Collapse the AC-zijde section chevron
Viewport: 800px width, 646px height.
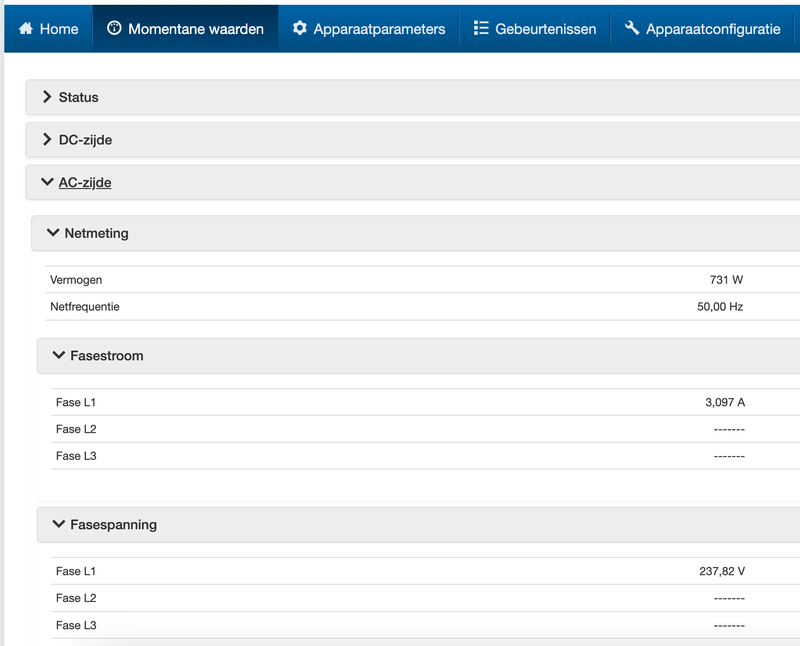[46, 182]
